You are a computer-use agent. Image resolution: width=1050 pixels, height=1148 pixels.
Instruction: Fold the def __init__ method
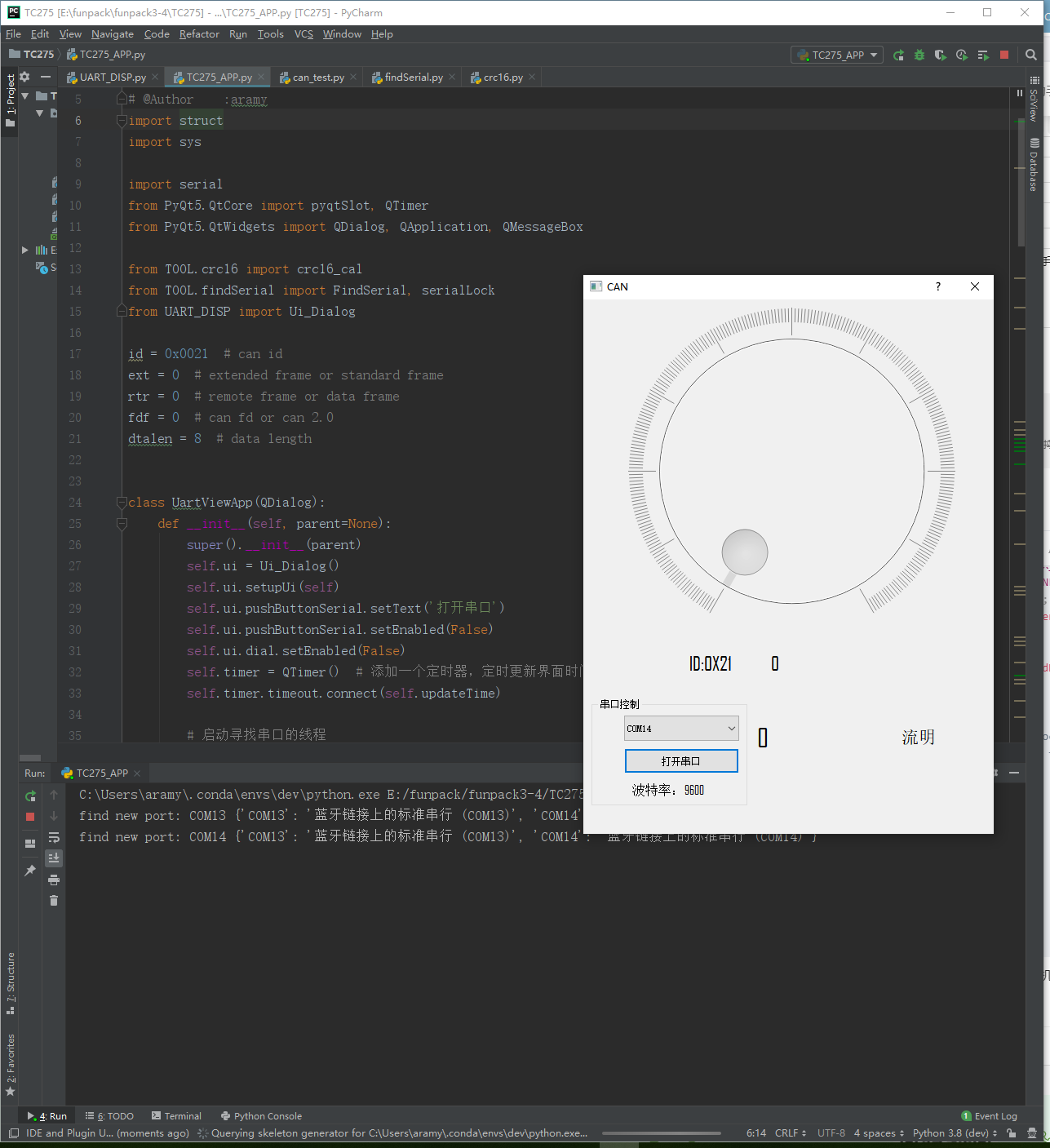(122, 524)
